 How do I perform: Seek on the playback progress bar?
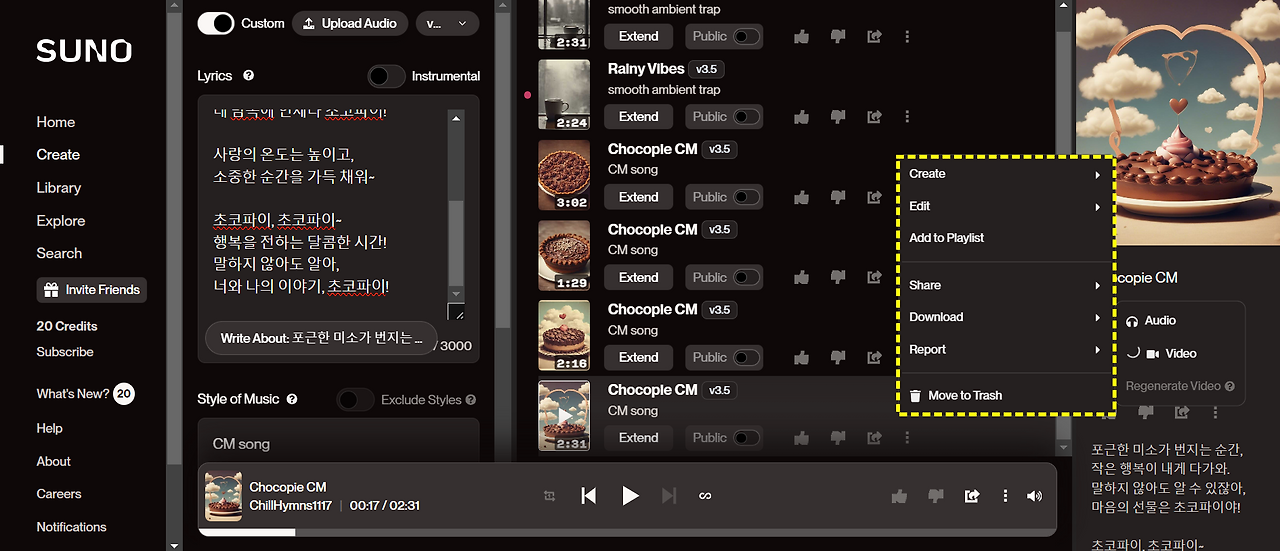pos(627,532)
